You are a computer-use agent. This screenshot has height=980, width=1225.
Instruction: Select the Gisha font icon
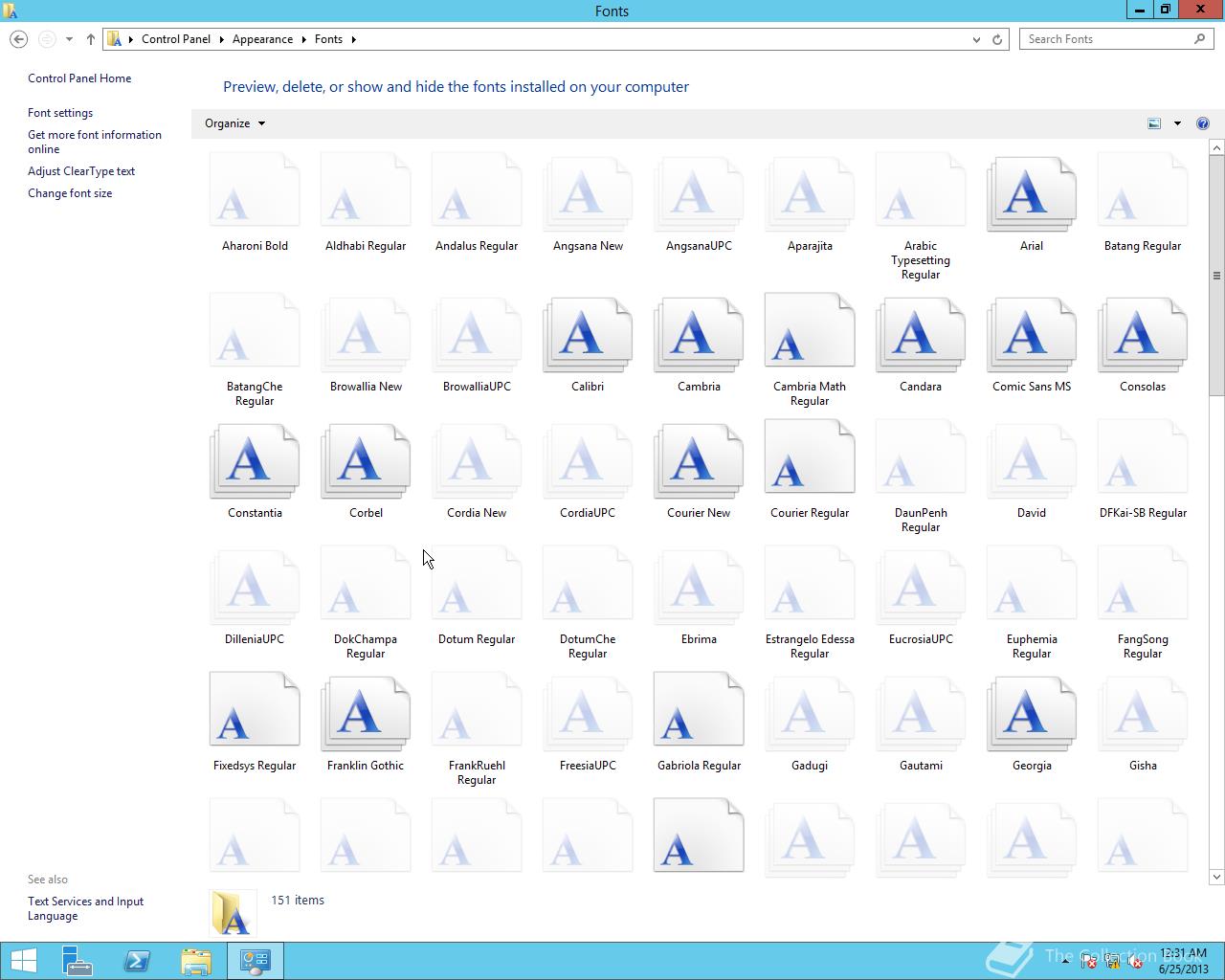1143,715
